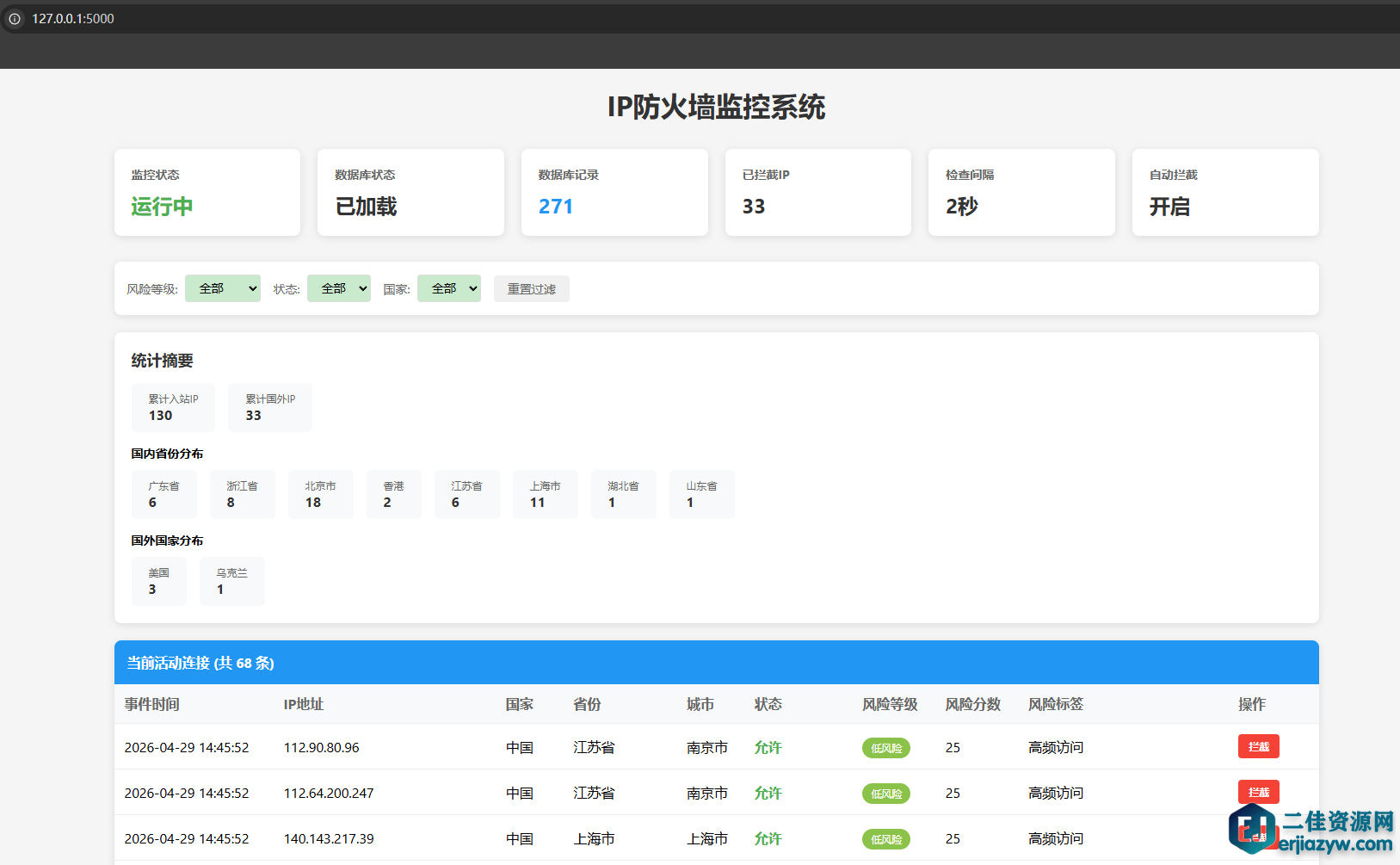The image size is (1400, 865).
Task: Click the 广东省 province tile
Action: point(164,494)
